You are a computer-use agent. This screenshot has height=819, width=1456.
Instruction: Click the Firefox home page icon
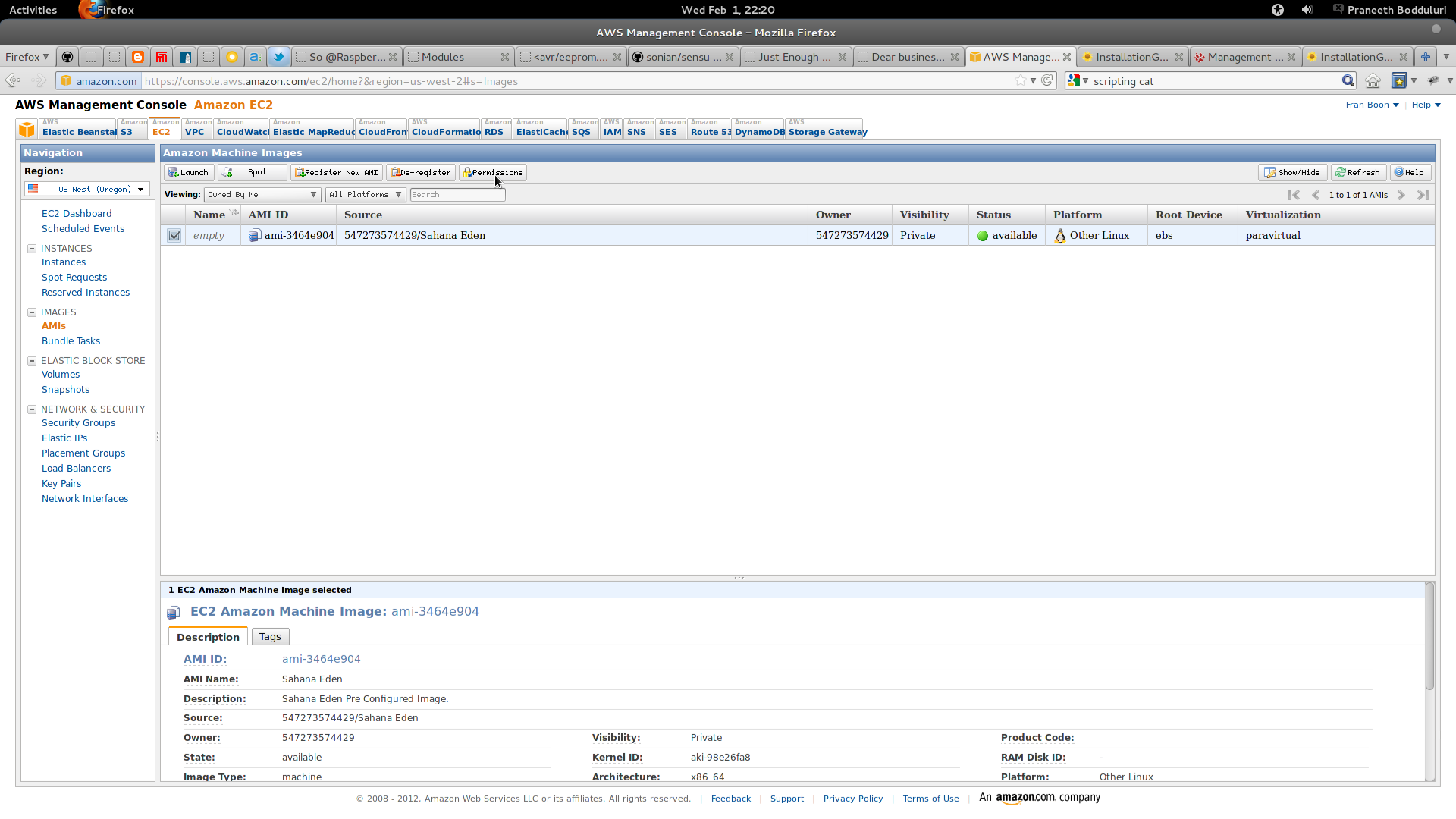click(x=1373, y=81)
